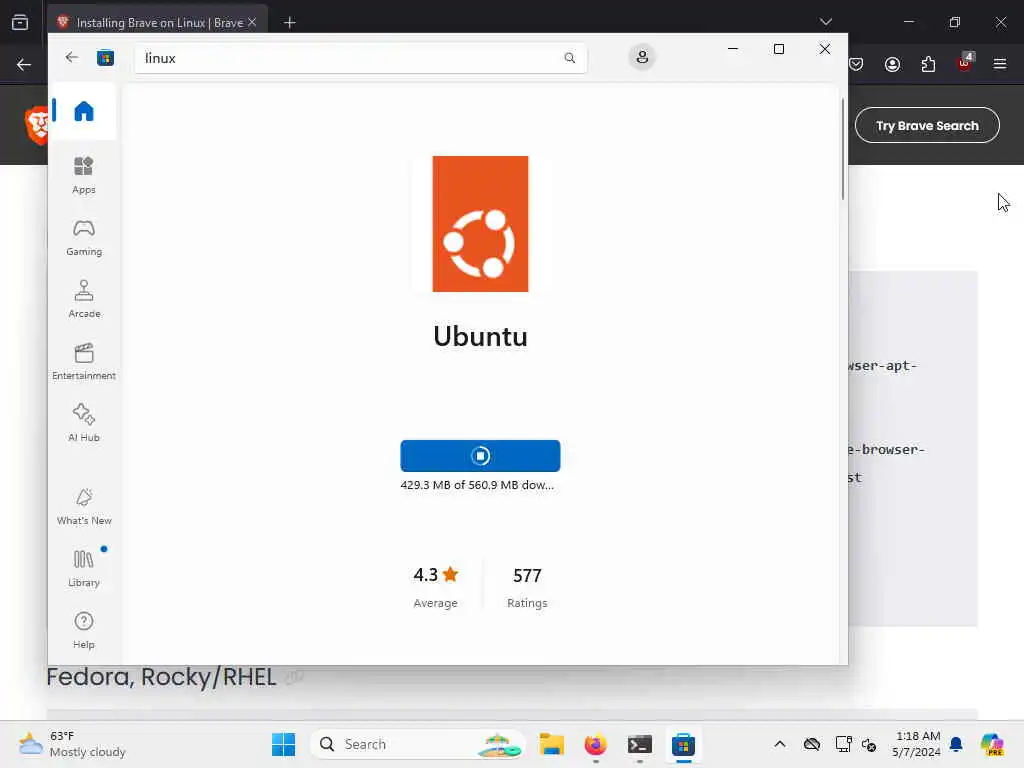Close the 'Installing Brave on Linux' tab
This screenshot has width=1024, height=768.
click(252, 23)
